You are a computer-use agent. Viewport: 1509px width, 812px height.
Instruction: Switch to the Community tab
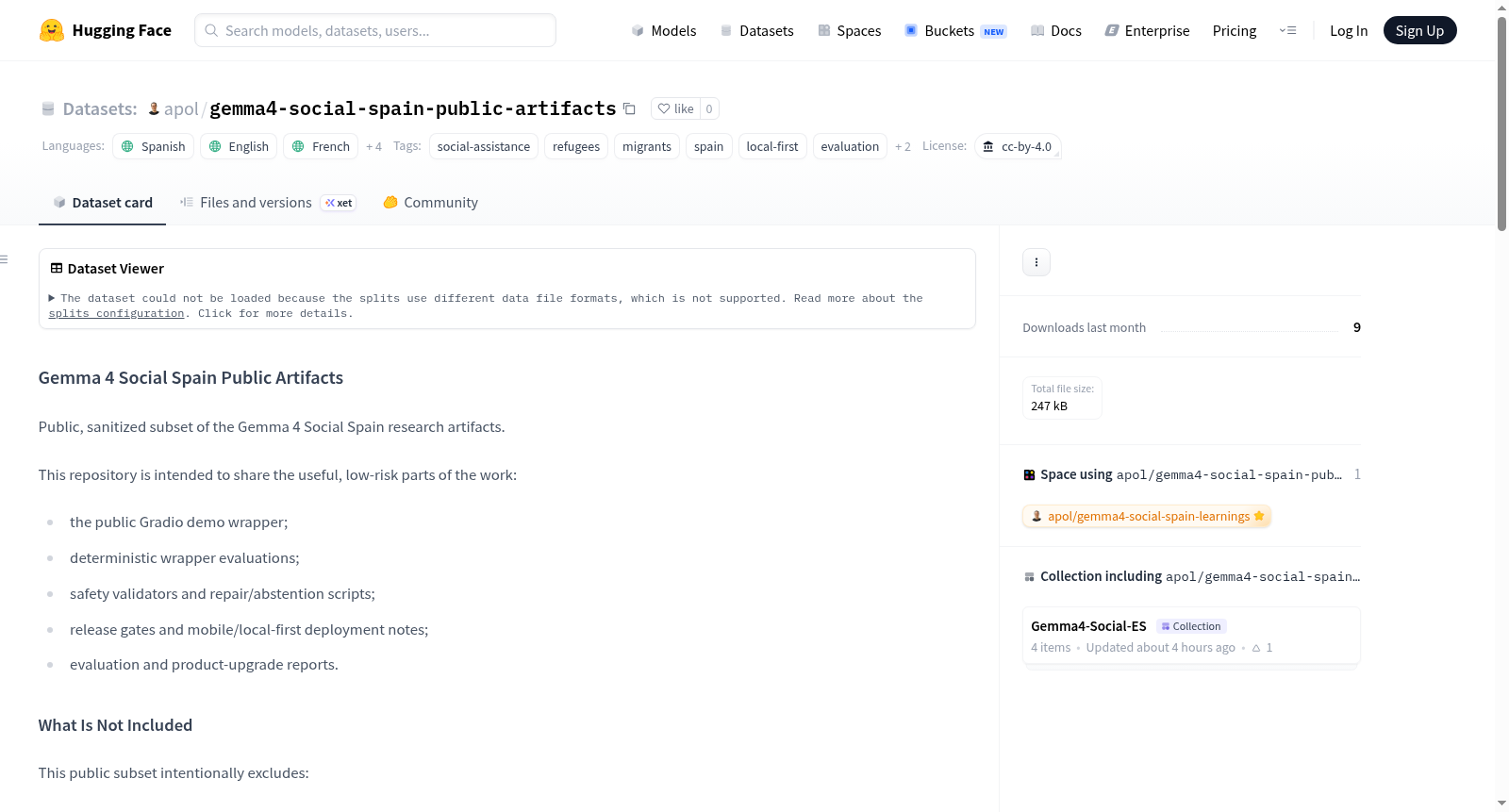[430, 203]
